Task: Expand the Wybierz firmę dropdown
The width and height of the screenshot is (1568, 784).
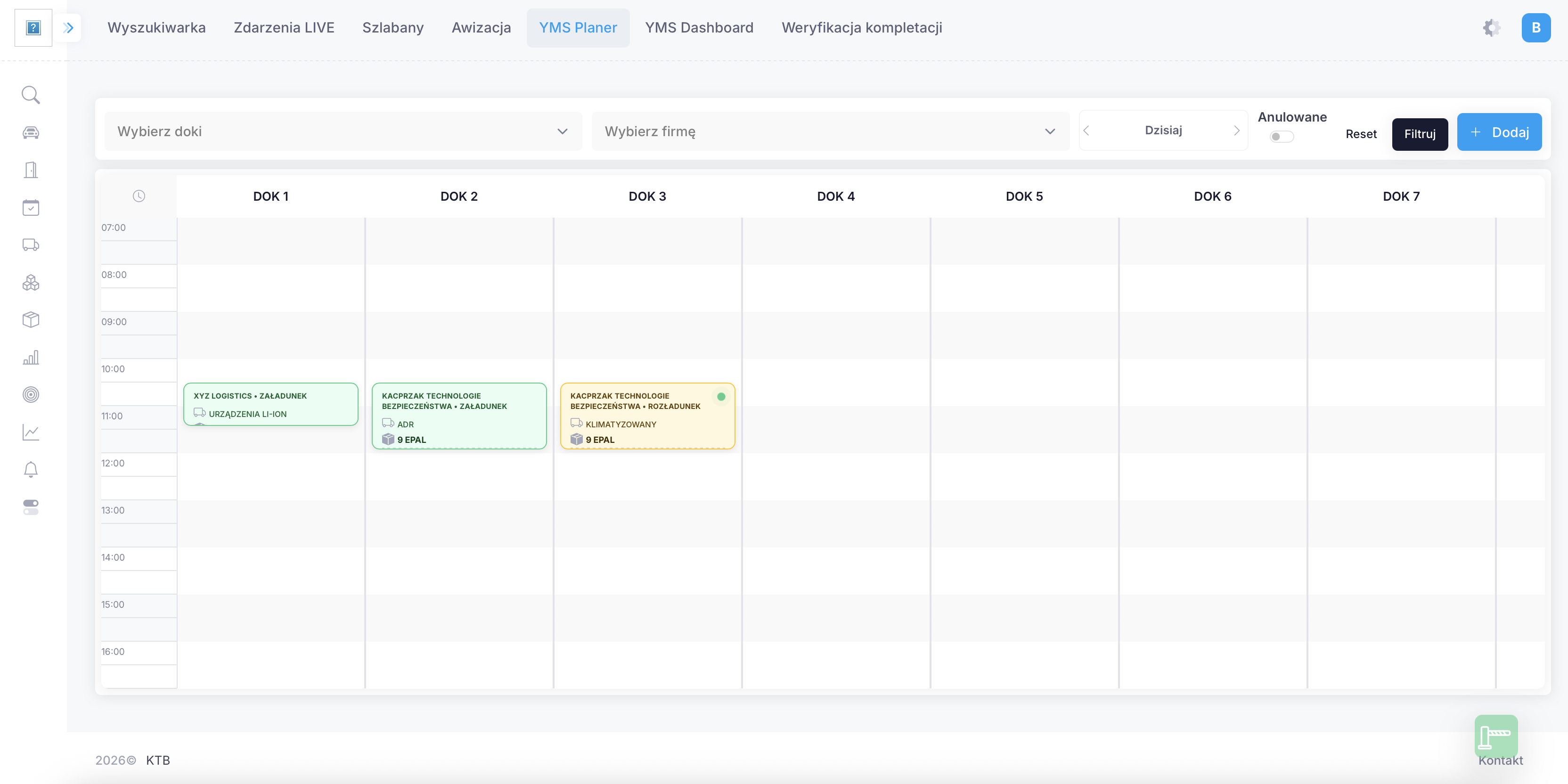Action: (x=830, y=131)
